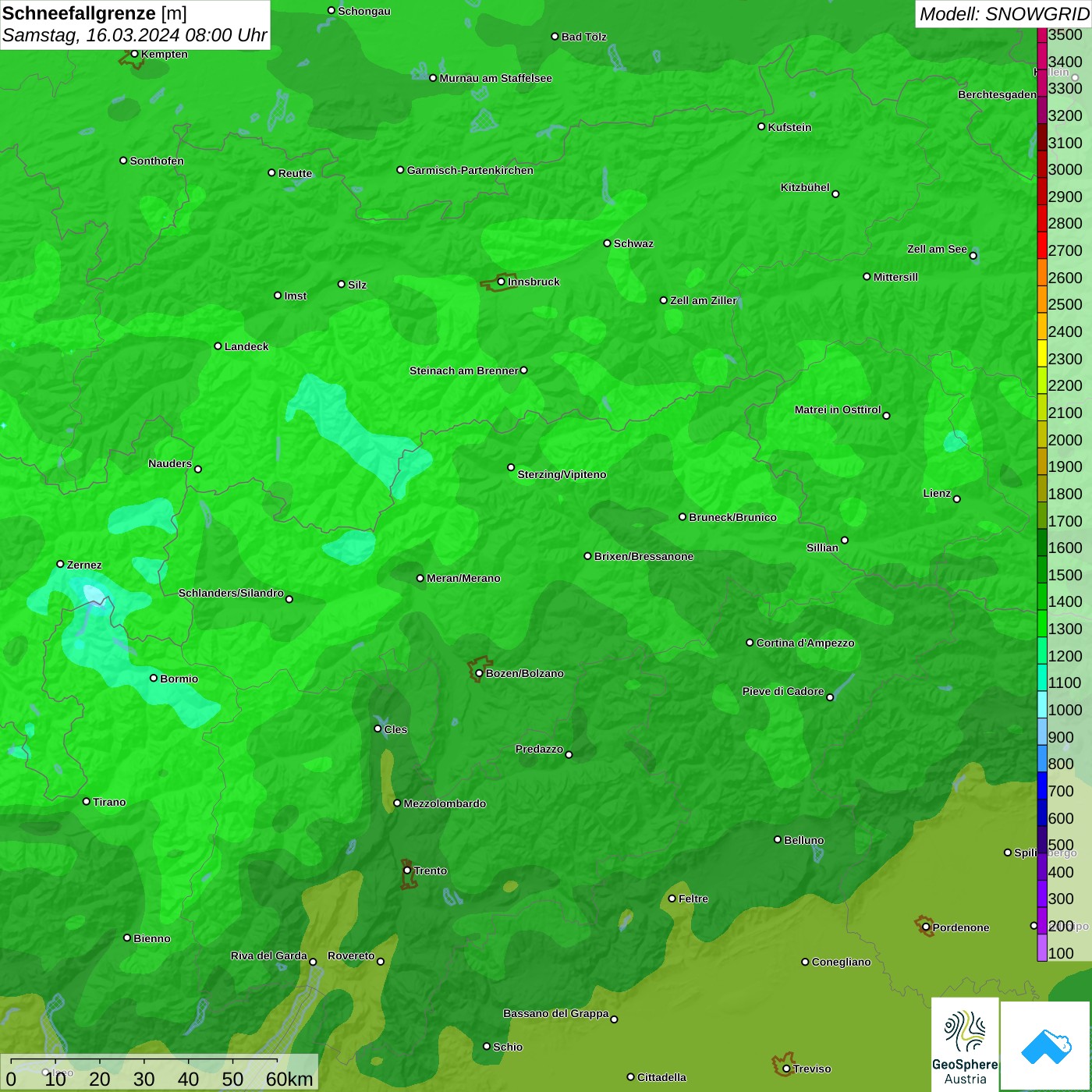Click the Innsbruck city marker
The width and height of the screenshot is (1092, 1092).
click(x=501, y=282)
